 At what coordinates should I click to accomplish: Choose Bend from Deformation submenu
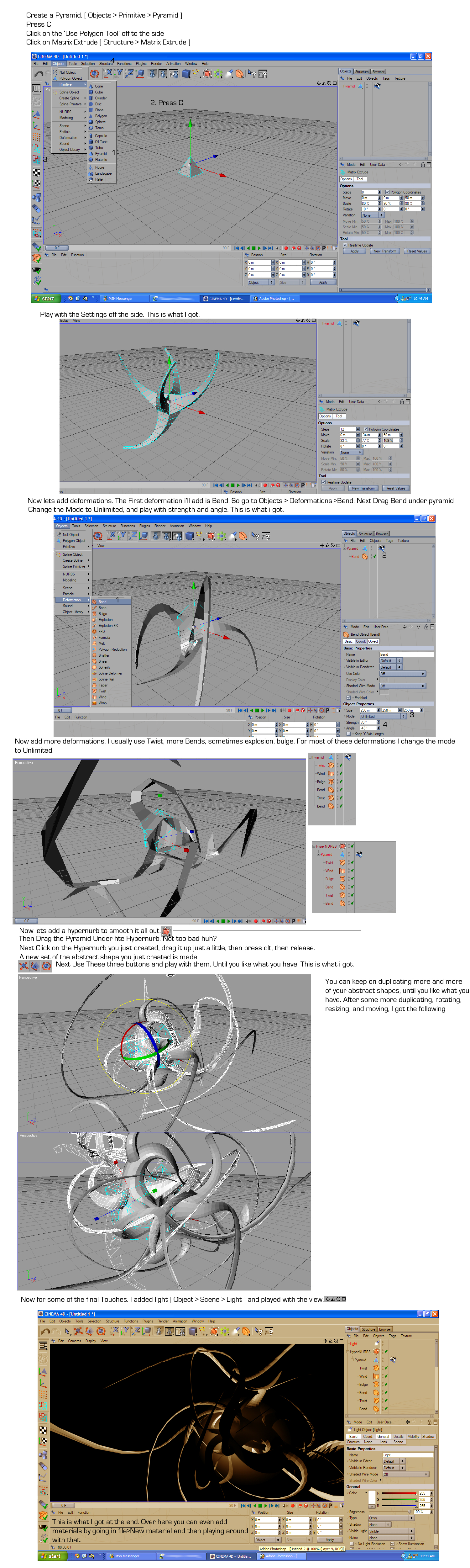[111, 601]
